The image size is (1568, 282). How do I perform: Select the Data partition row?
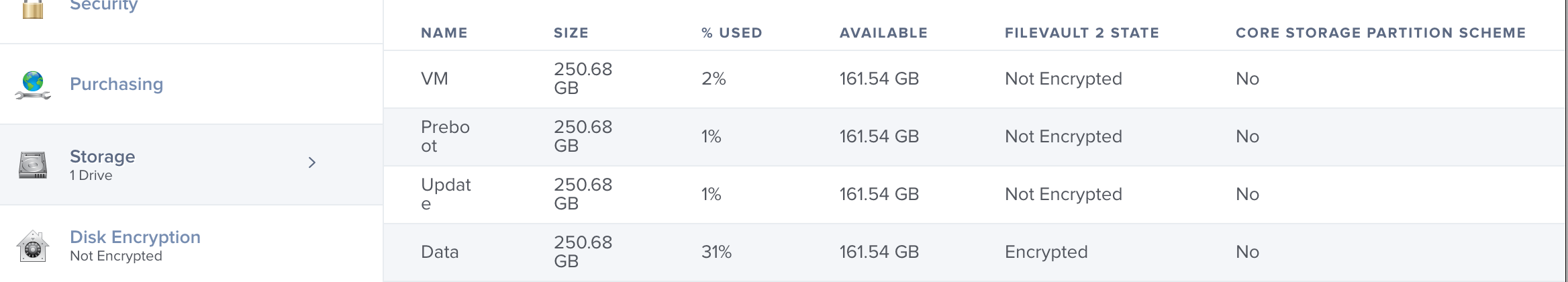point(975,252)
